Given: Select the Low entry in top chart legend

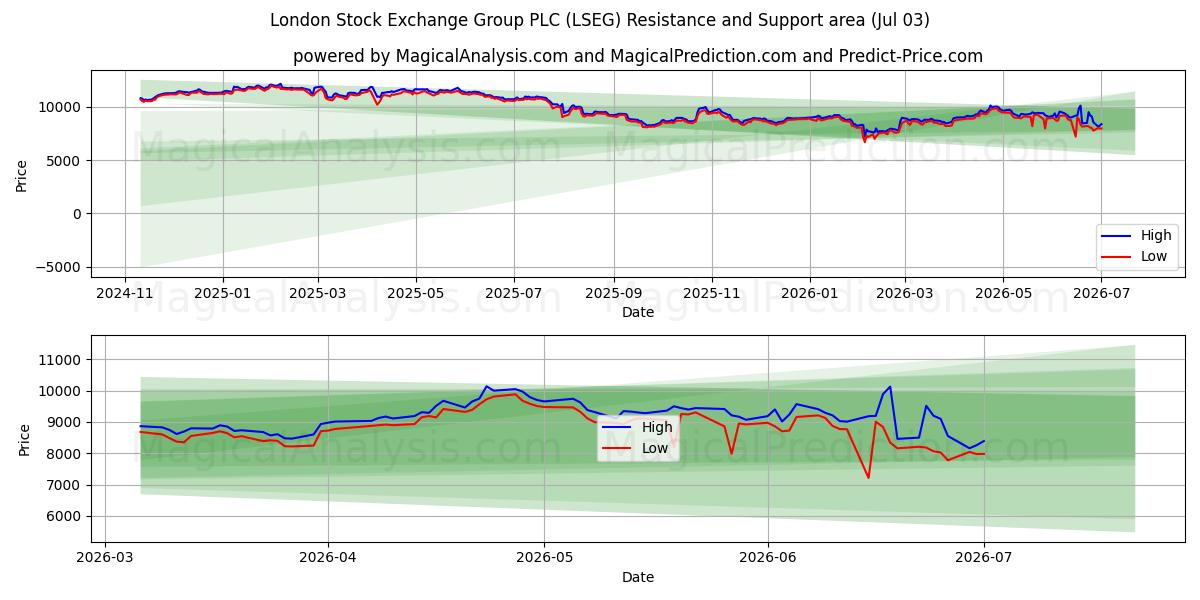Looking at the screenshot, I should pos(1136,256).
